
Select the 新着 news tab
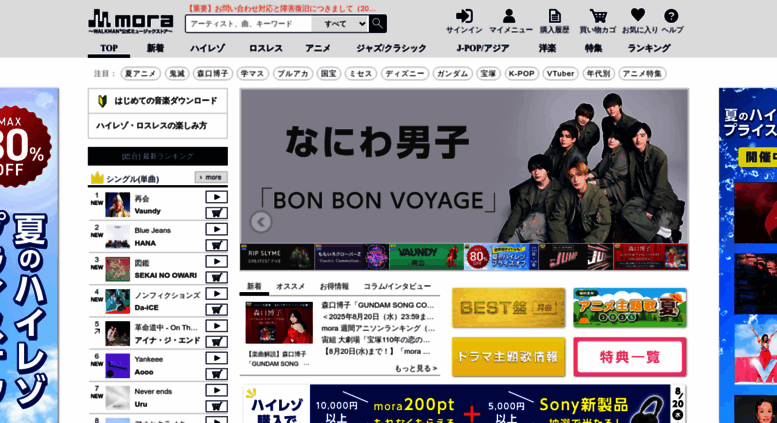[x=254, y=286]
